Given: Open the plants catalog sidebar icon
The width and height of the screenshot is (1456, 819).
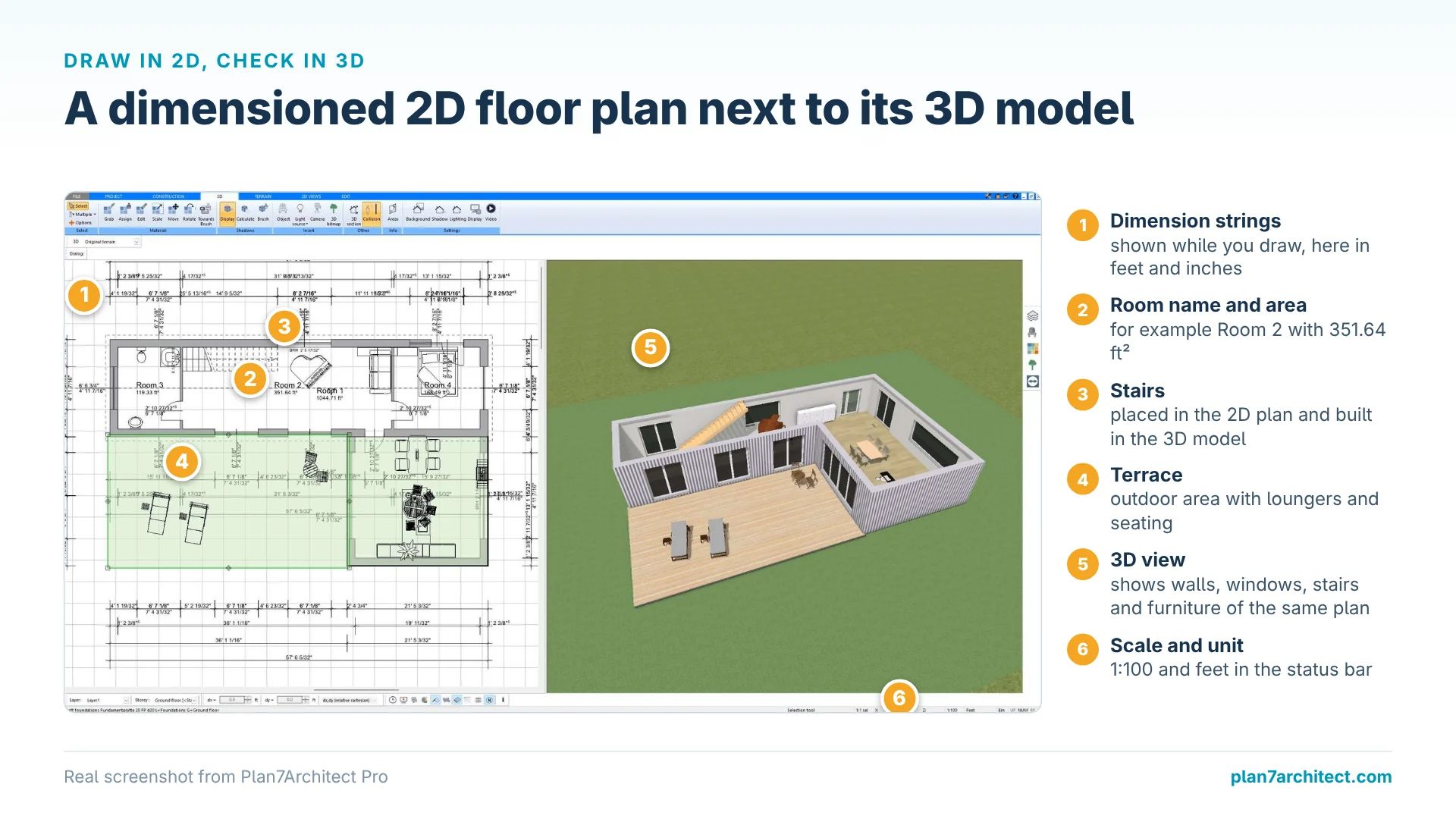Looking at the screenshot, I should (x=1032, y=365).
